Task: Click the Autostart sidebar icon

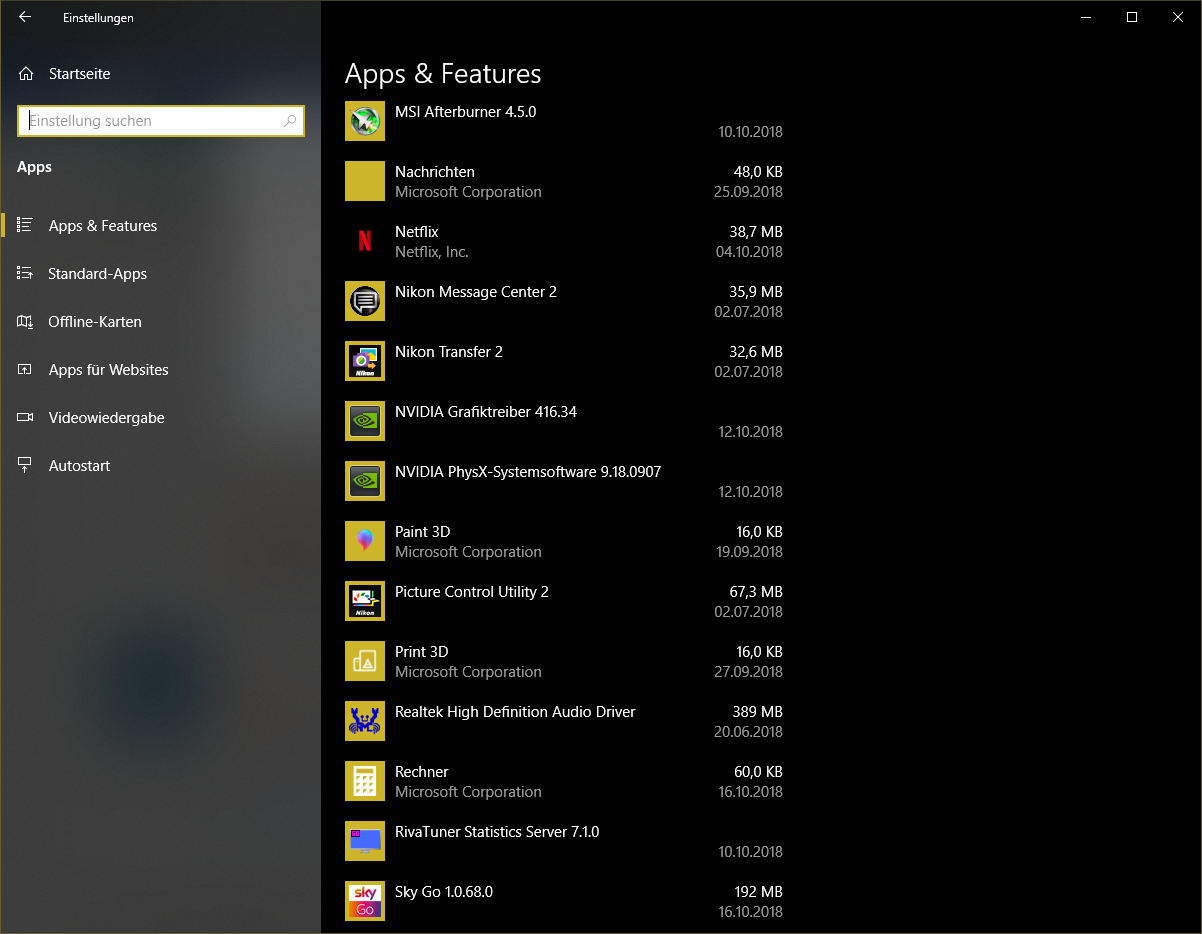Action: click(x=26, y=466)
